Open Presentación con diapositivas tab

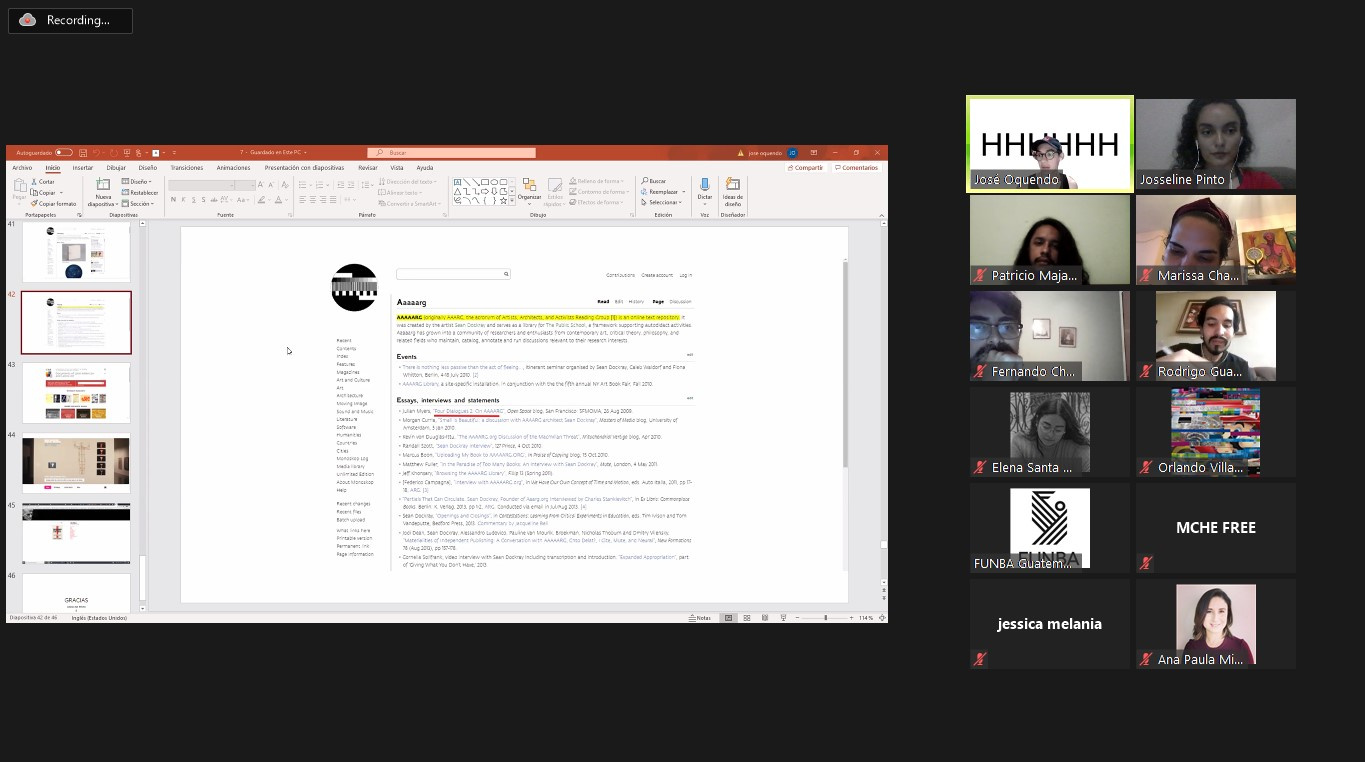click(x=304, y=168)
